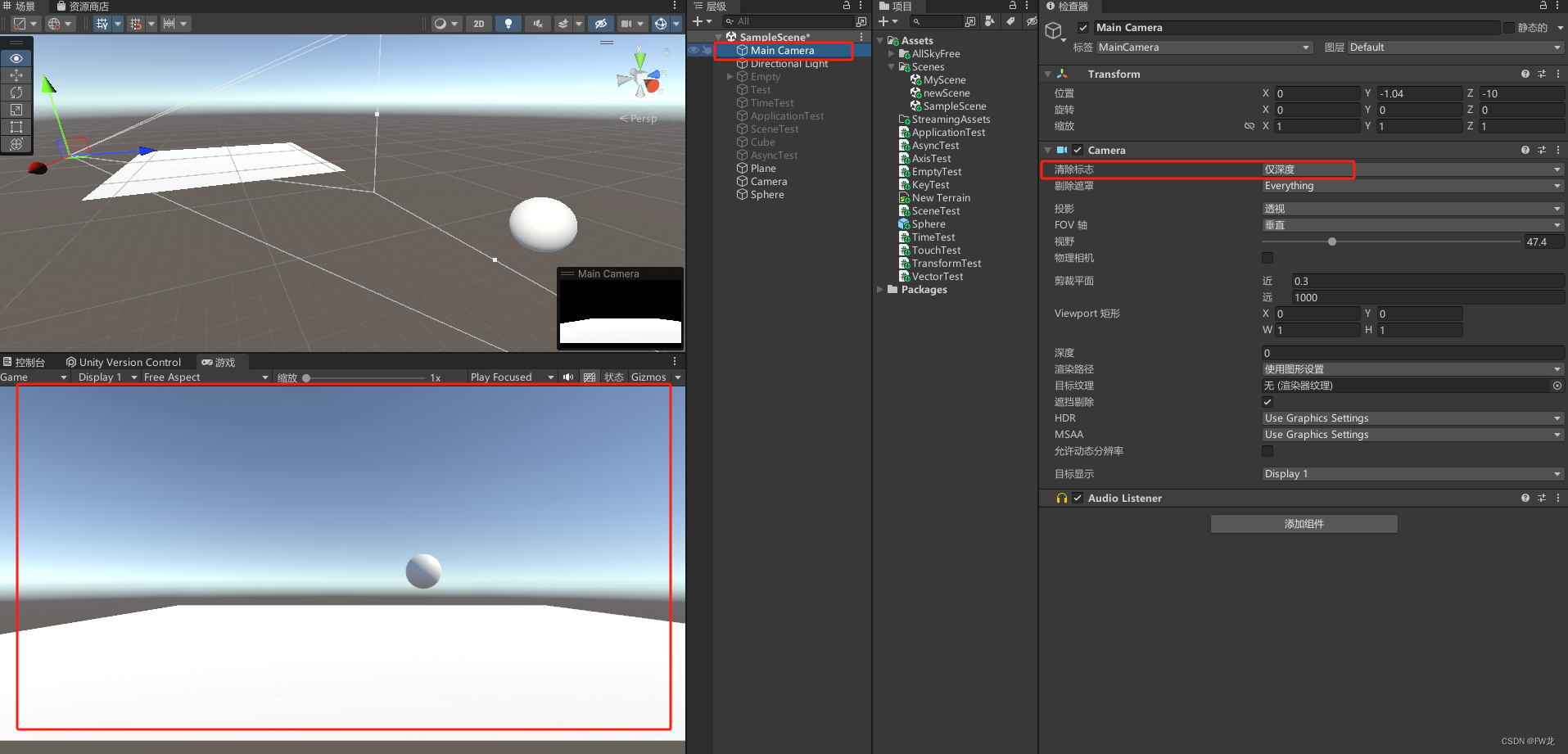Image resolution: width=1568 pixels, height=754 pixels.
Task: Toggle Scene lighting bulb button
Action: pyautogui.click(x=508, y=24)
